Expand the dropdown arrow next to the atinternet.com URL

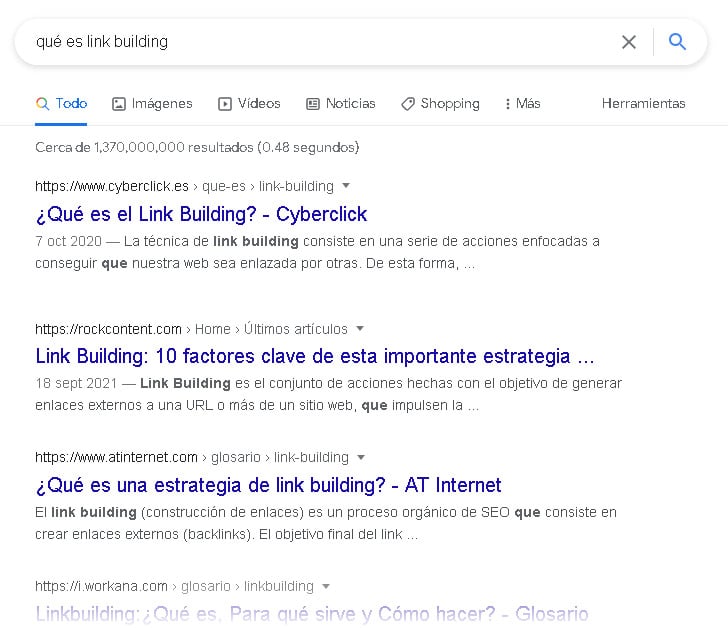[x=361, y=458]
